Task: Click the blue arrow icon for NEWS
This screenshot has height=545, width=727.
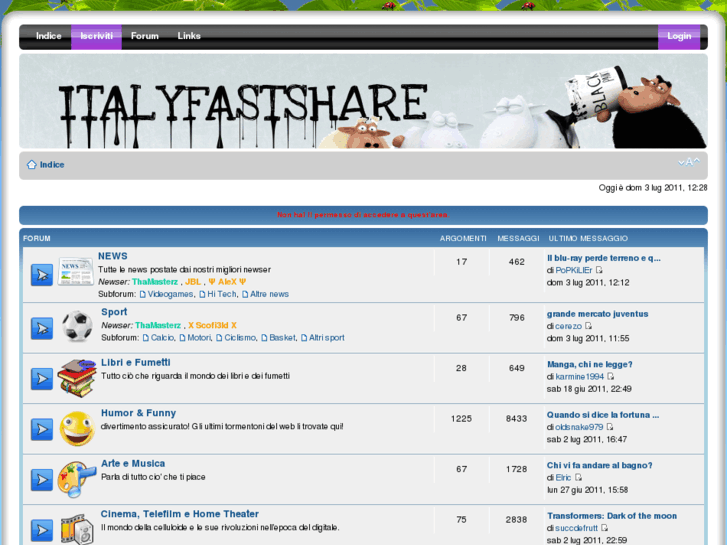Action: pos(42,275)
